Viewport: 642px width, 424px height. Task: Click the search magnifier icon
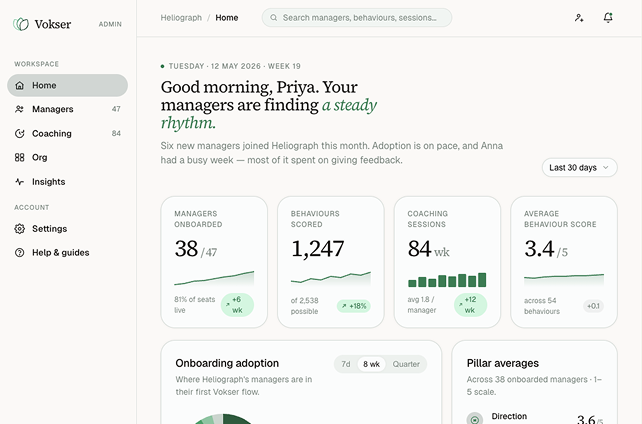(274, 18)
